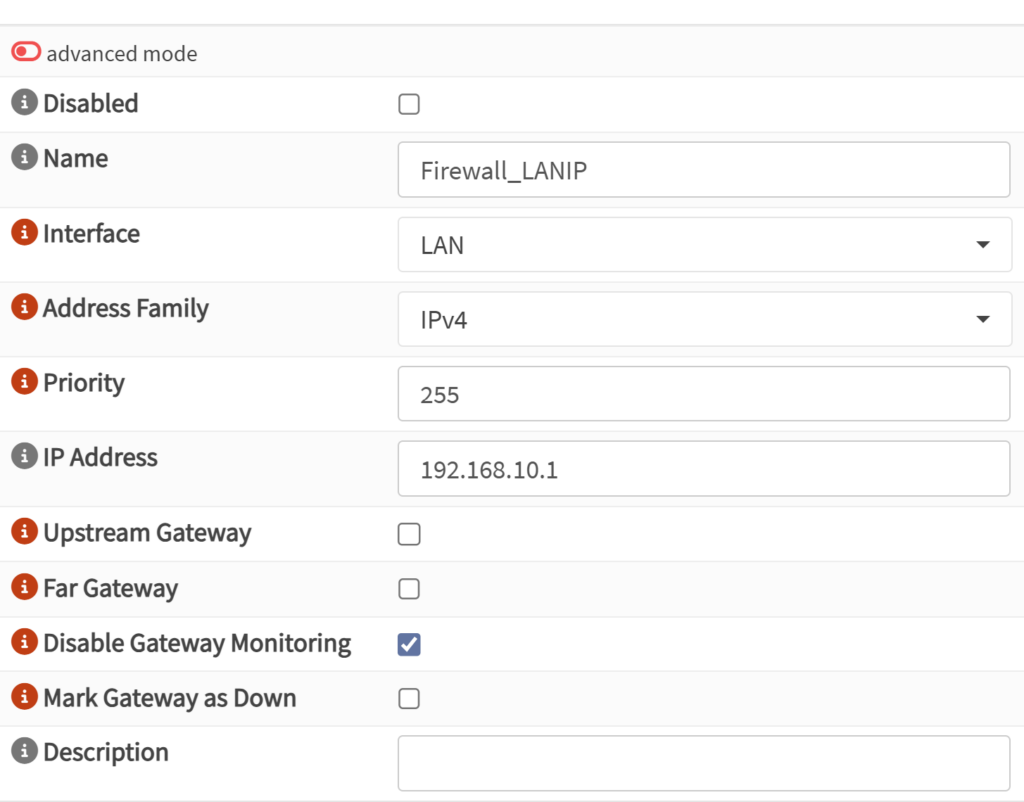Click the info icon beside Disabled
1024x802 pixels.
point(24,103)
